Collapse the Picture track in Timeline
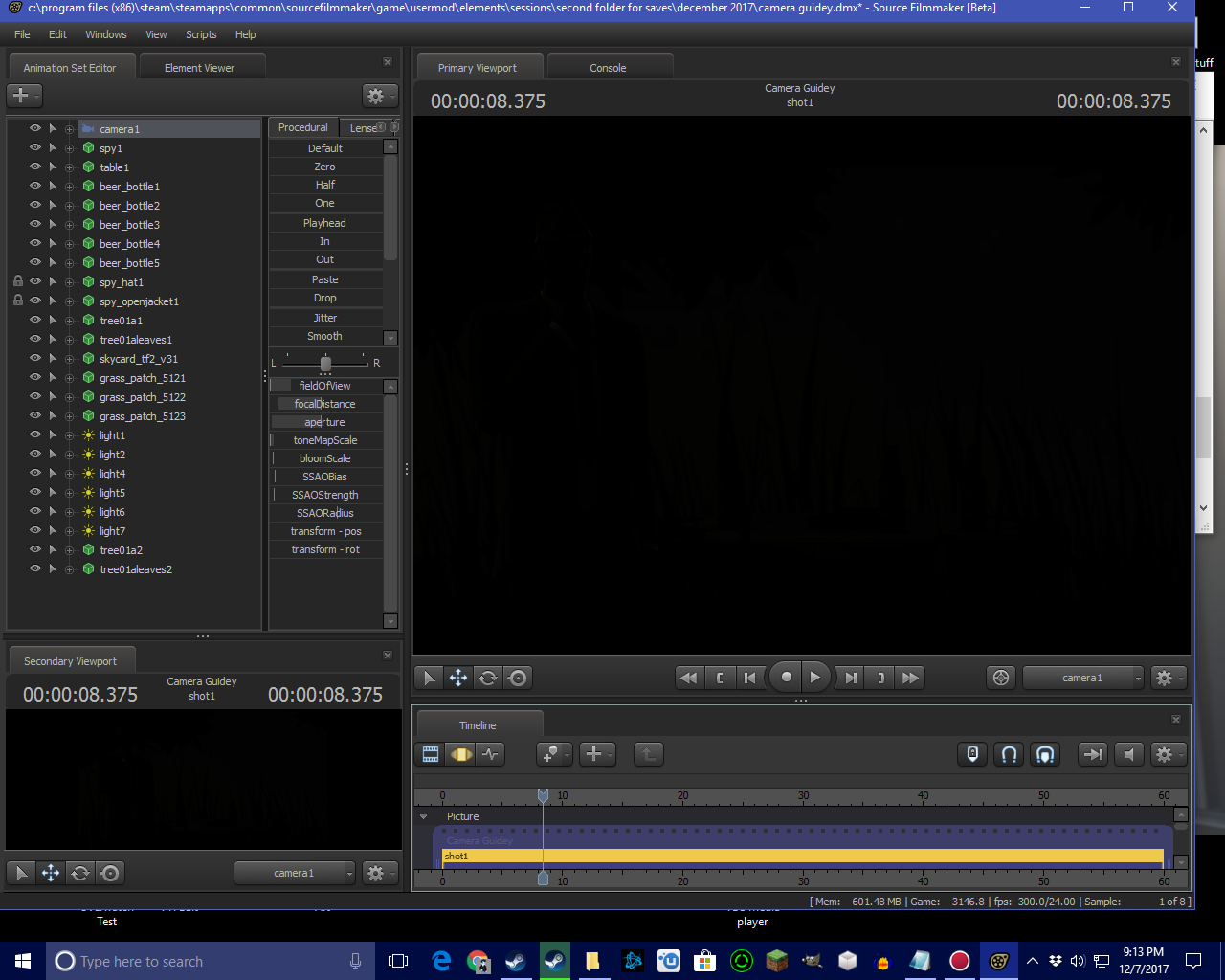The height and width of the screenshot is (980, 1225). (x=424, y=816)
